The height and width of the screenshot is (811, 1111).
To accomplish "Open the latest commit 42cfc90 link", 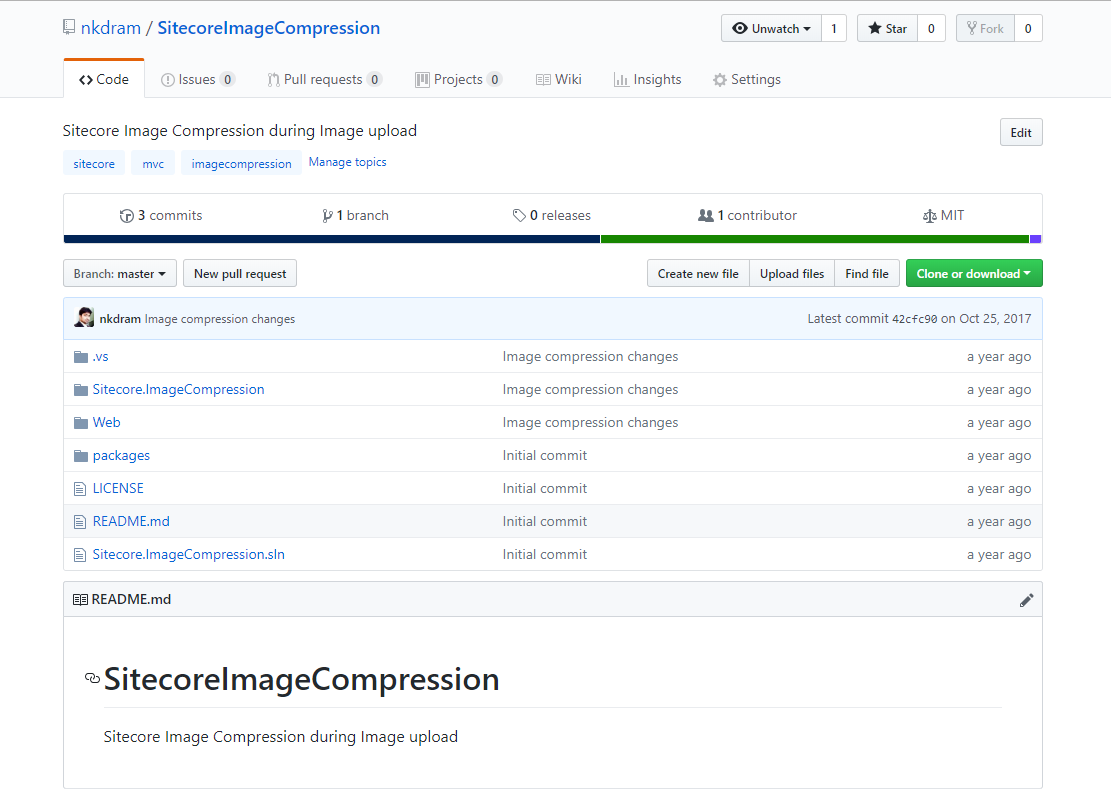I will coord(914,319).
